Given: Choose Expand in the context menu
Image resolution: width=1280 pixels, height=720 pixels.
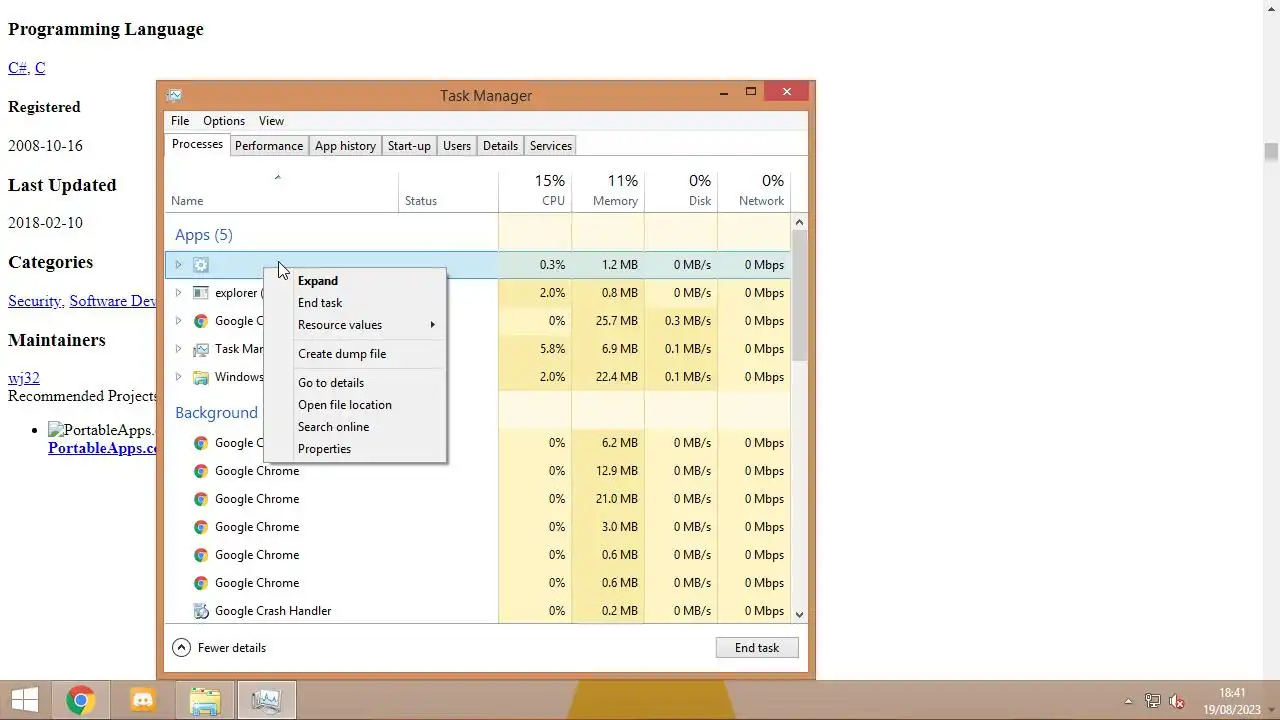Looking at the screenshot, I should [355, 281].
